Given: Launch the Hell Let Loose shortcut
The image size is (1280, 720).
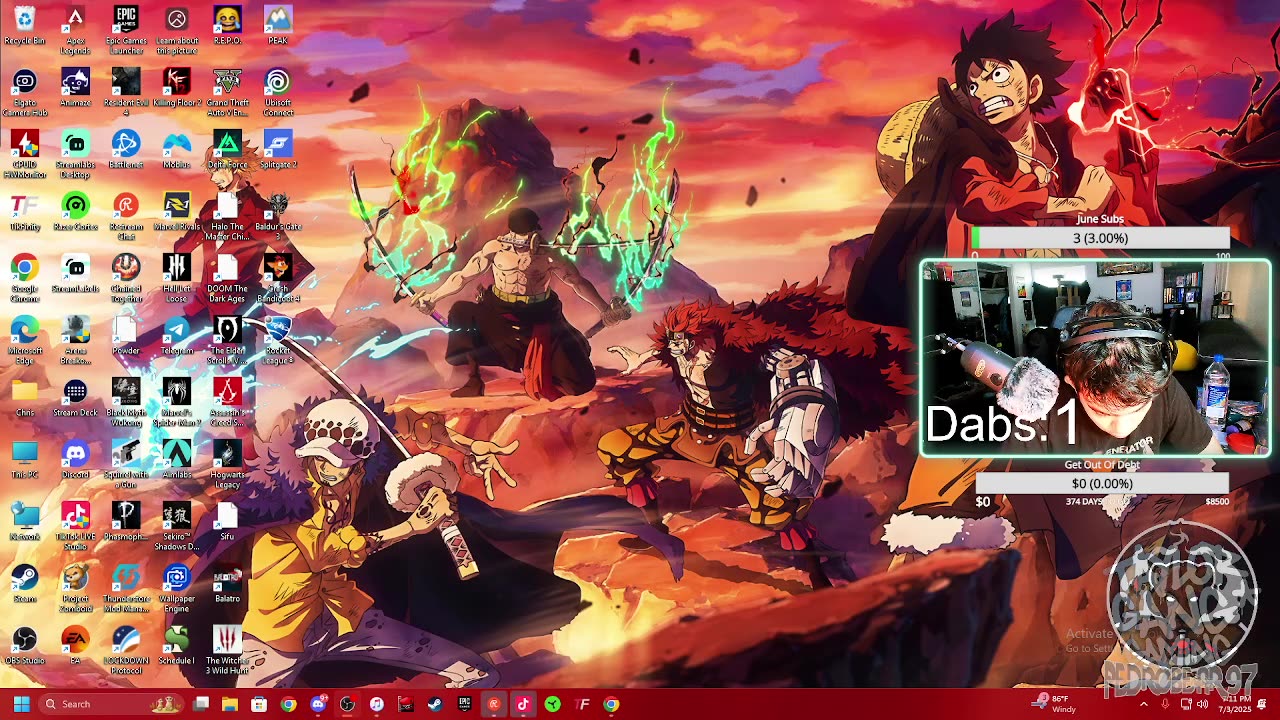Looking at the screenshot, I should [177, 278].
